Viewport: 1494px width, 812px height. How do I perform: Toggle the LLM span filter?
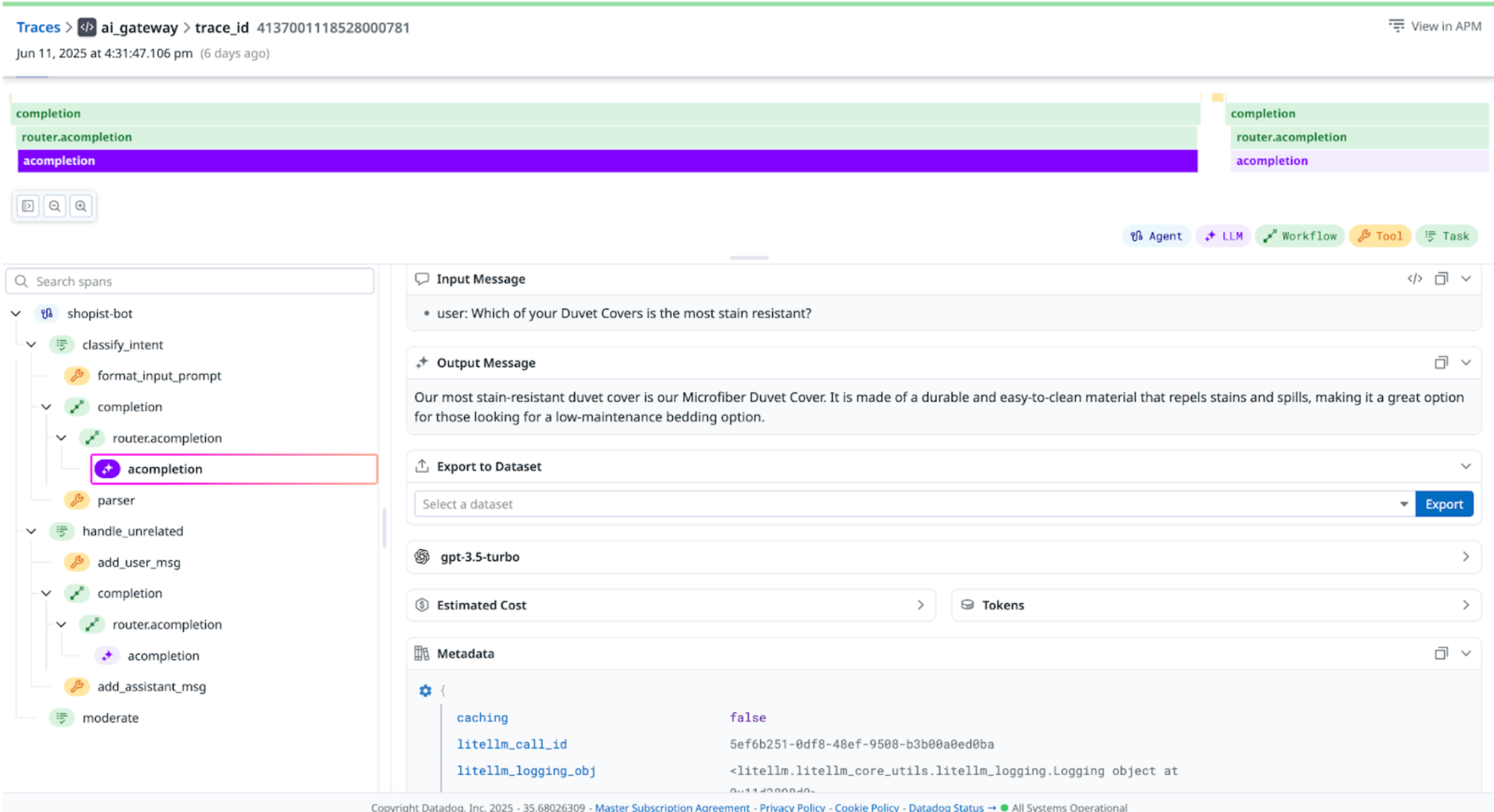click(x=1223, y=236)
